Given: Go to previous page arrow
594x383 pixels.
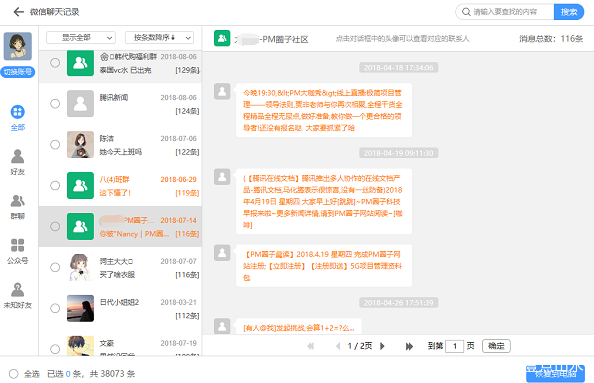Looking at the screenshot, I should tap(338, 346).
